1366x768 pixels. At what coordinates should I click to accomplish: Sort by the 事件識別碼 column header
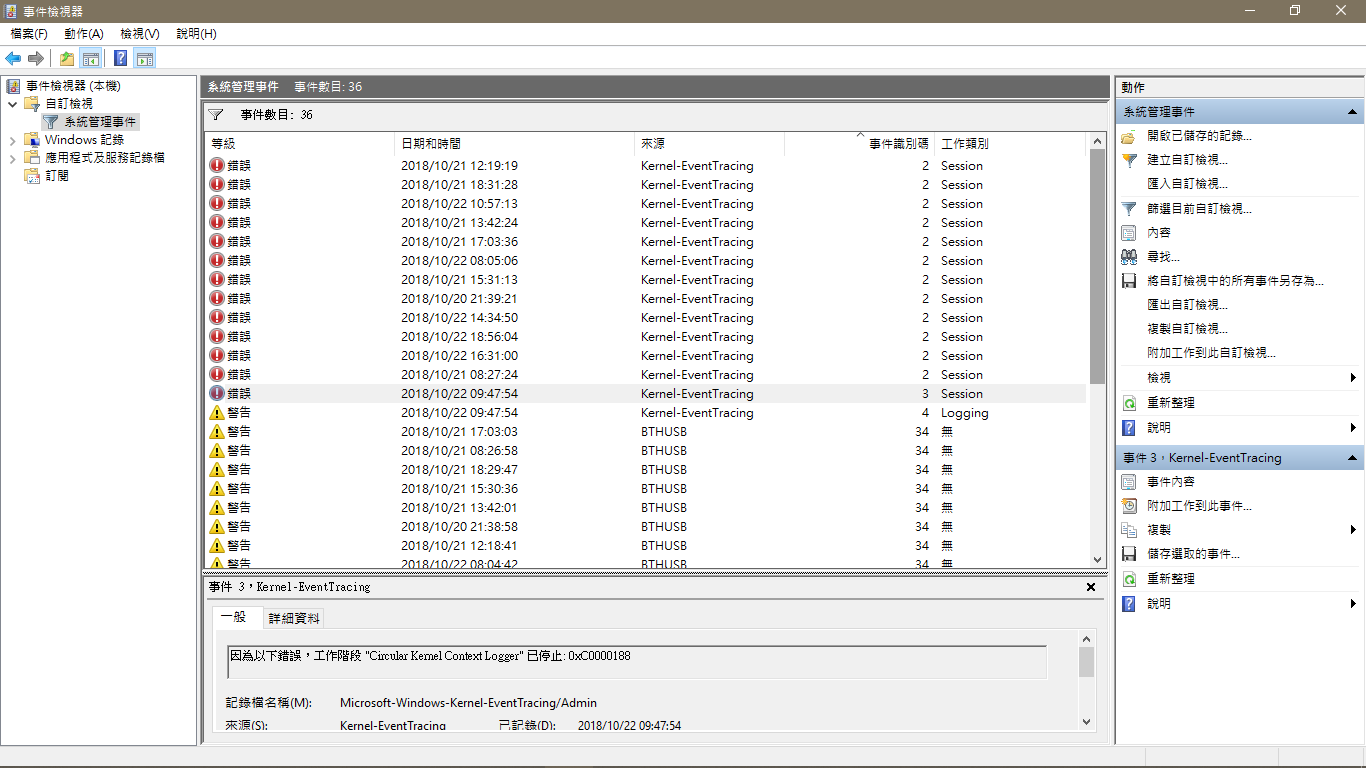[x=859, y=144]
